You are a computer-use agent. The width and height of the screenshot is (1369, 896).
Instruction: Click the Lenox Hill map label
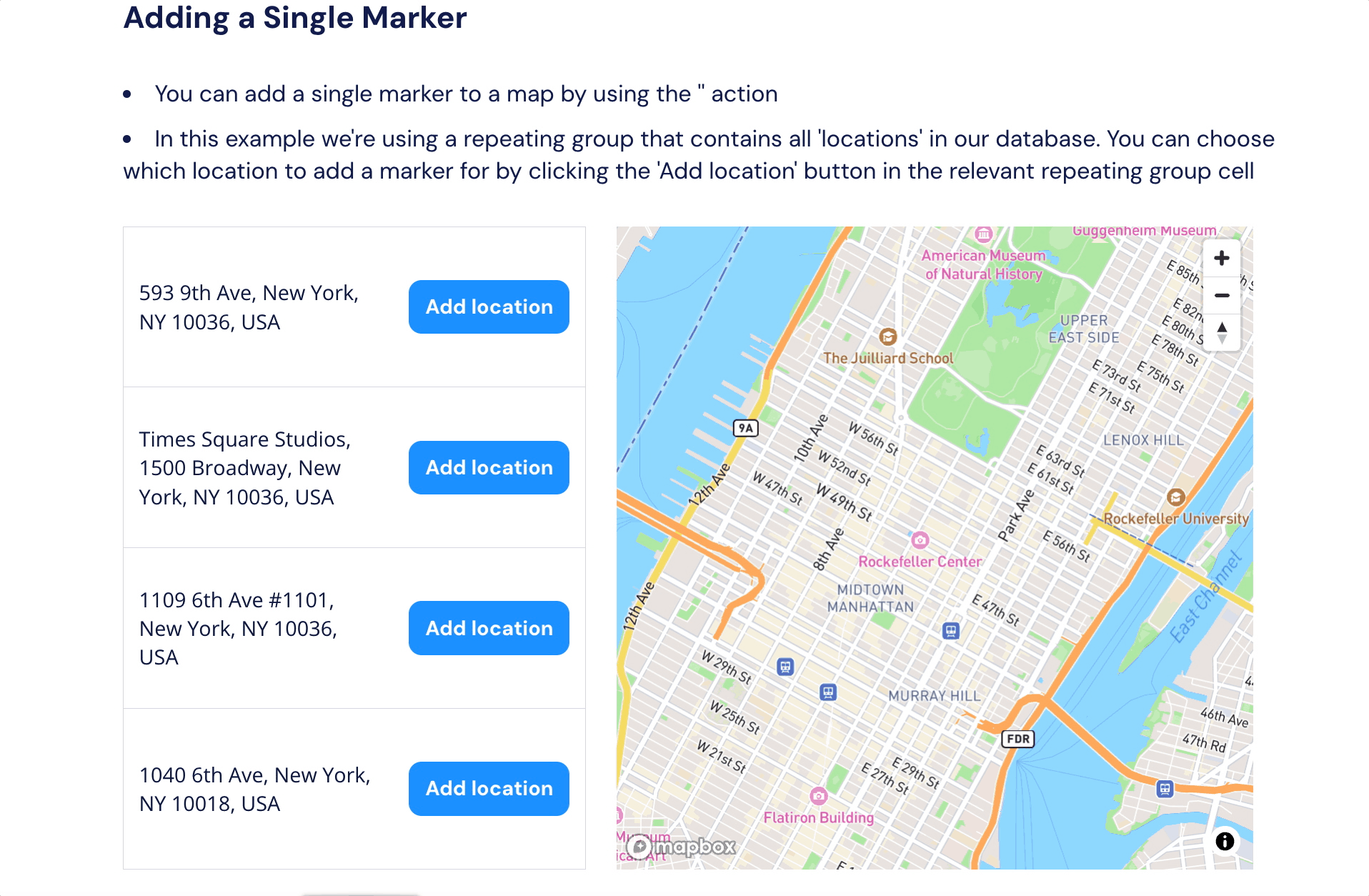(1143, 440)
